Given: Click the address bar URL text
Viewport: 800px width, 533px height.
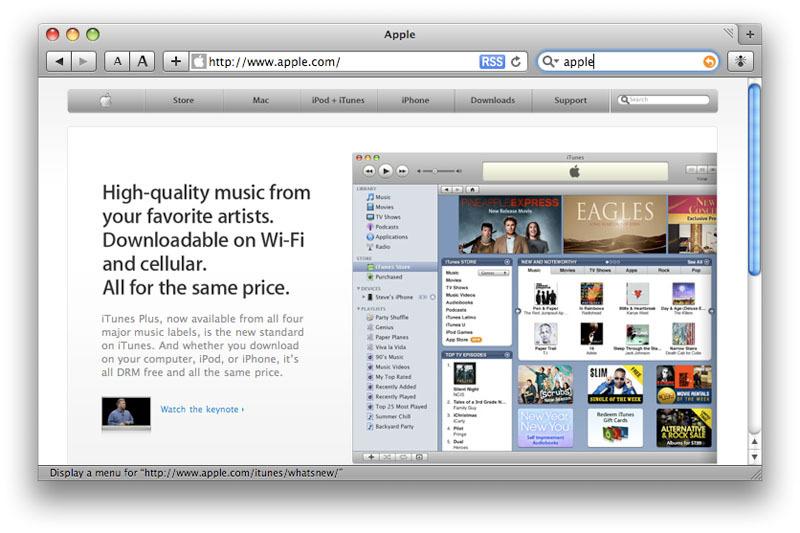Looking at the screenshot, I should (274, 62).
